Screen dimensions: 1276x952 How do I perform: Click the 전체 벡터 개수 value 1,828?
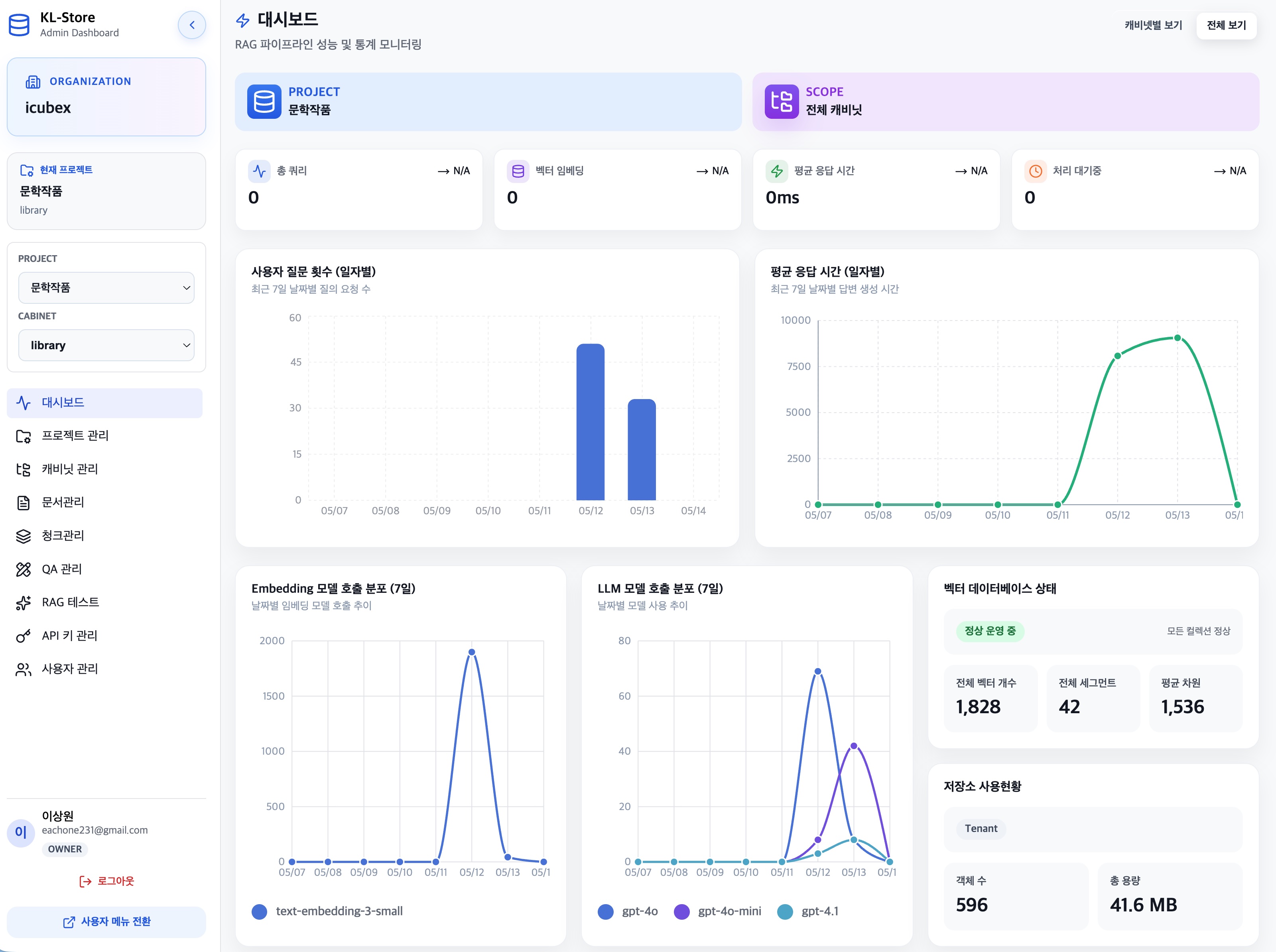click(x=978, y=707)
